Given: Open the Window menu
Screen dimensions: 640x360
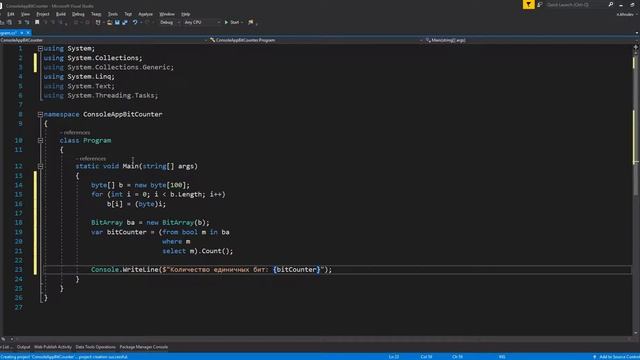Looking at the screenshot, I should click(167, 14).
